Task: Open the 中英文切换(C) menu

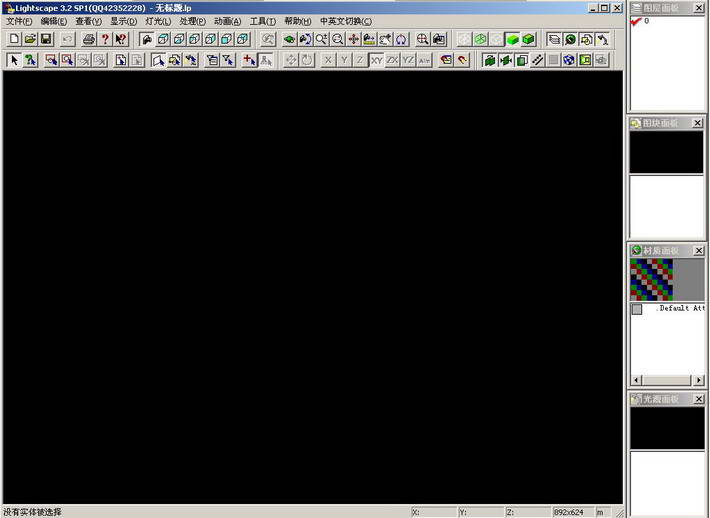Action: 346,21
